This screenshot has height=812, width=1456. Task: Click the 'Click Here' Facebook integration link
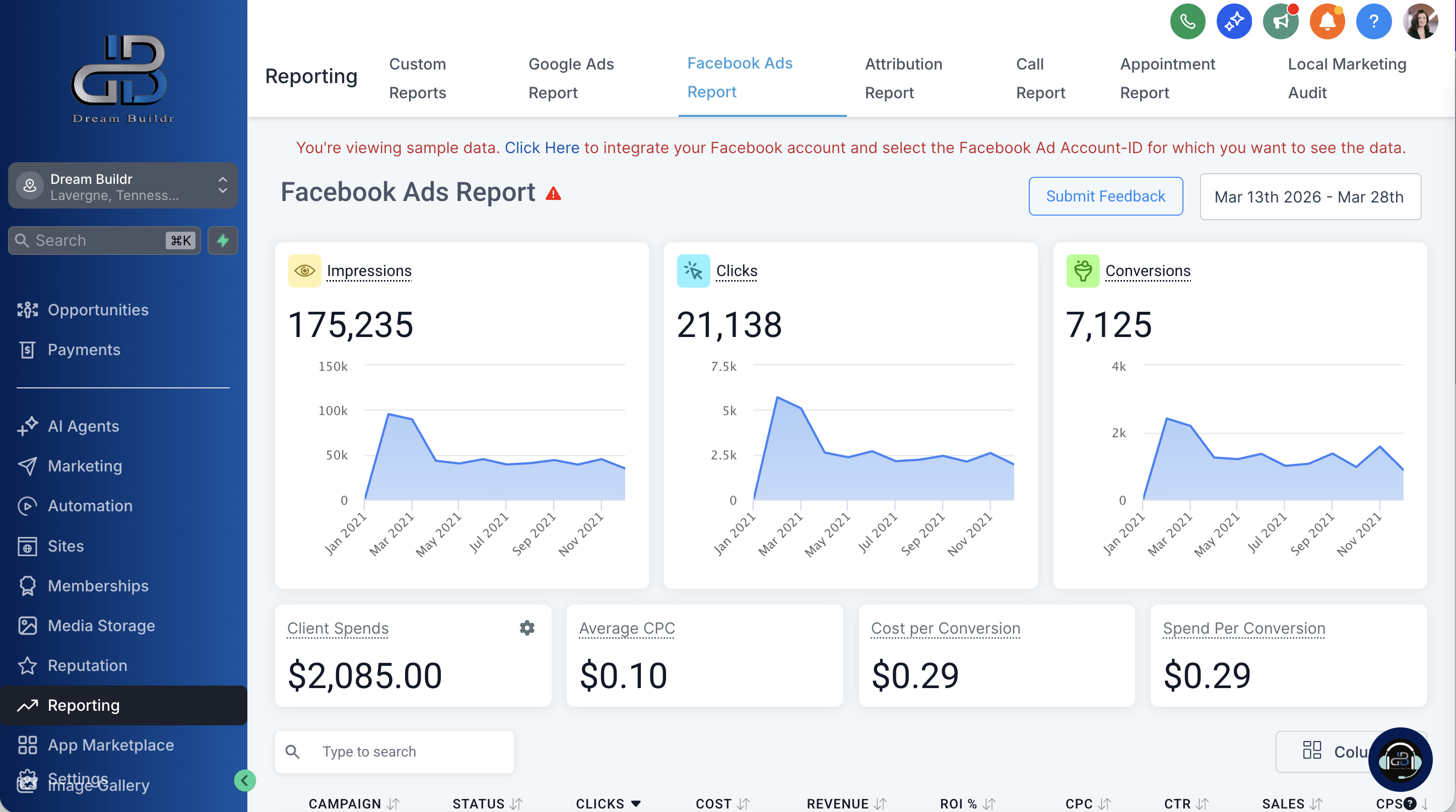click(x=542, y=148)
